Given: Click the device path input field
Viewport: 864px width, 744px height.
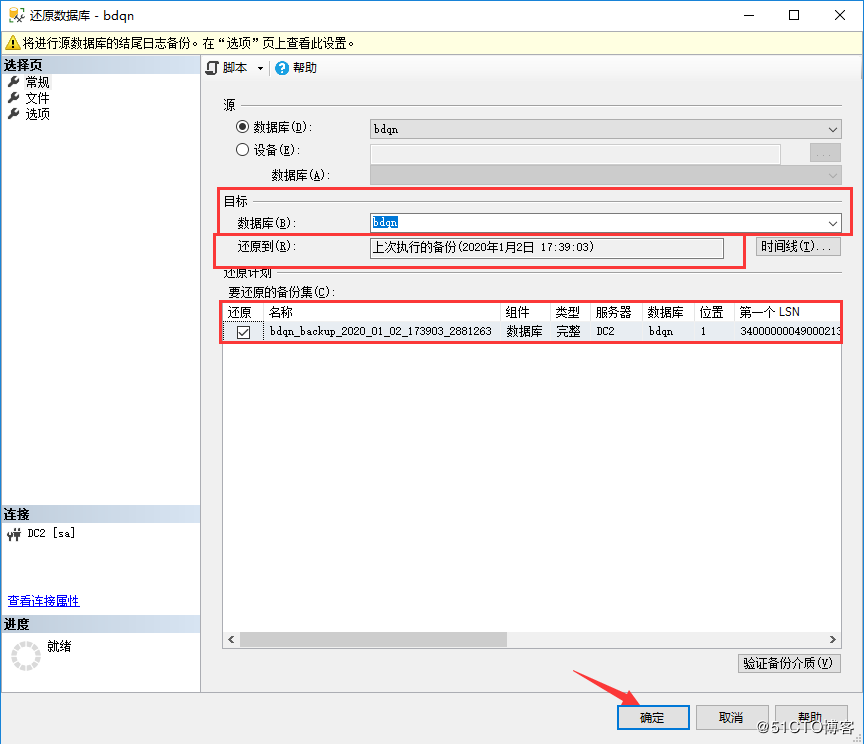Looking at the screenshot, I should click(575, 154).
